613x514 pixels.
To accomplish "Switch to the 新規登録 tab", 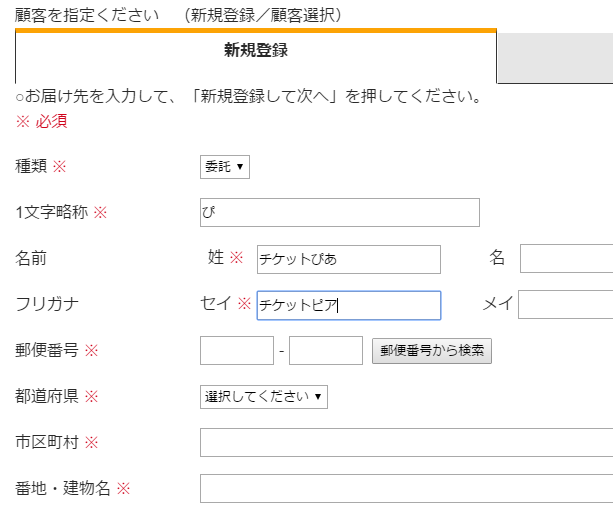I will coord(256,51).
